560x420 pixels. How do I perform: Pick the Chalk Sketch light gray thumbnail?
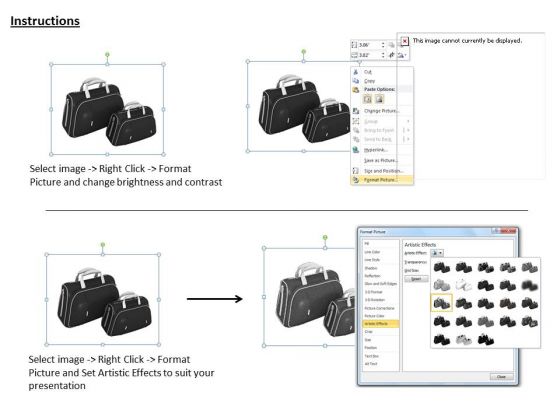[442, 285]
